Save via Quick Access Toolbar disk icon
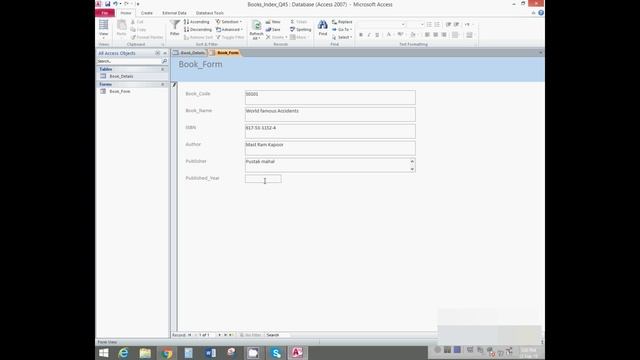 pos(107,4)
